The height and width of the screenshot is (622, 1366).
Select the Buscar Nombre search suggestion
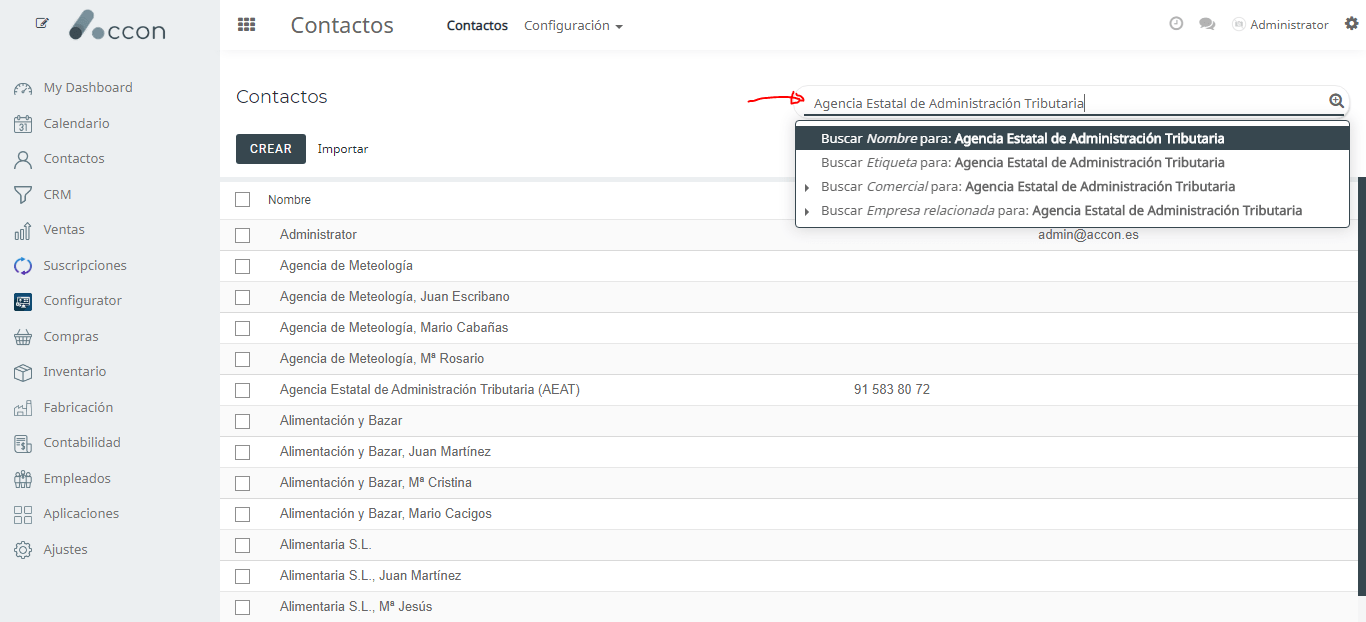1072,139
